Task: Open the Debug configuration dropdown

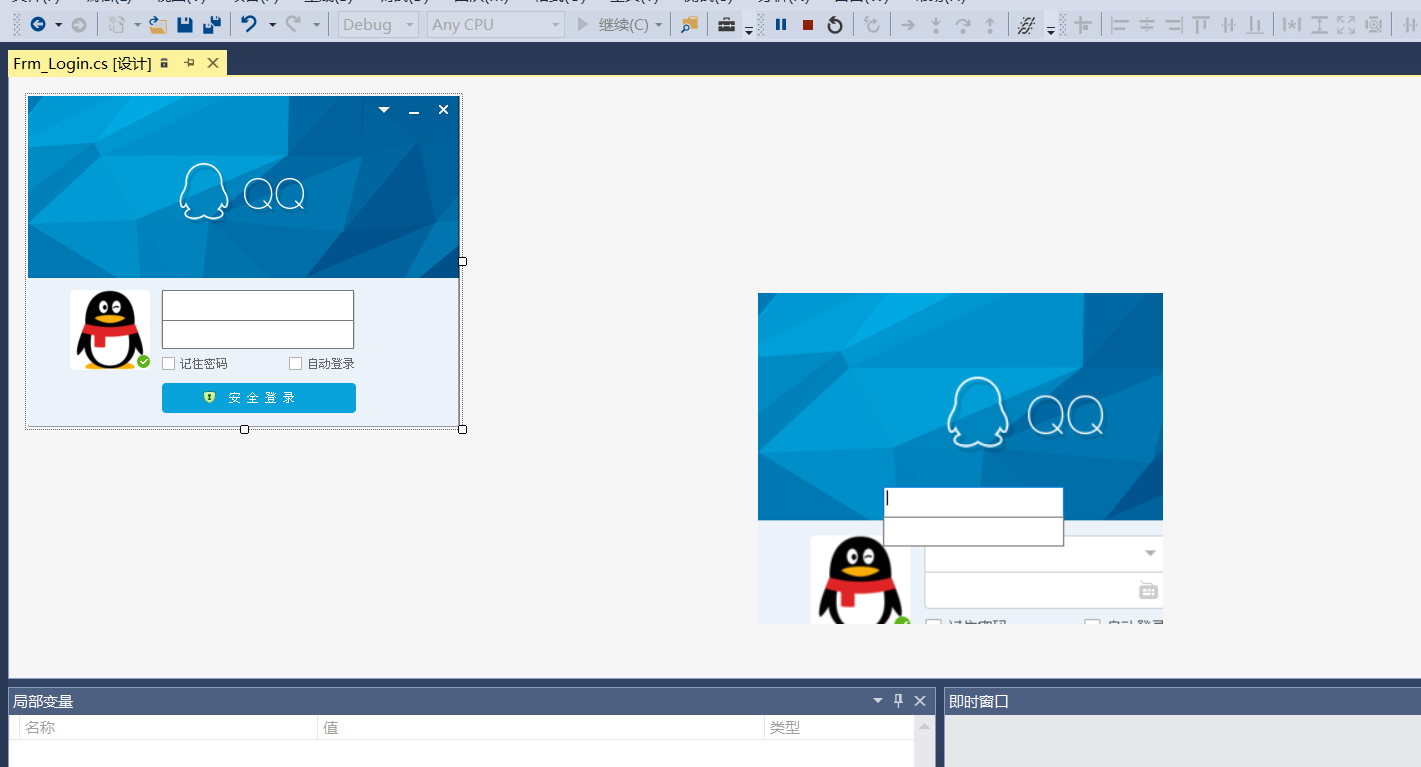Action: point(378,25)
